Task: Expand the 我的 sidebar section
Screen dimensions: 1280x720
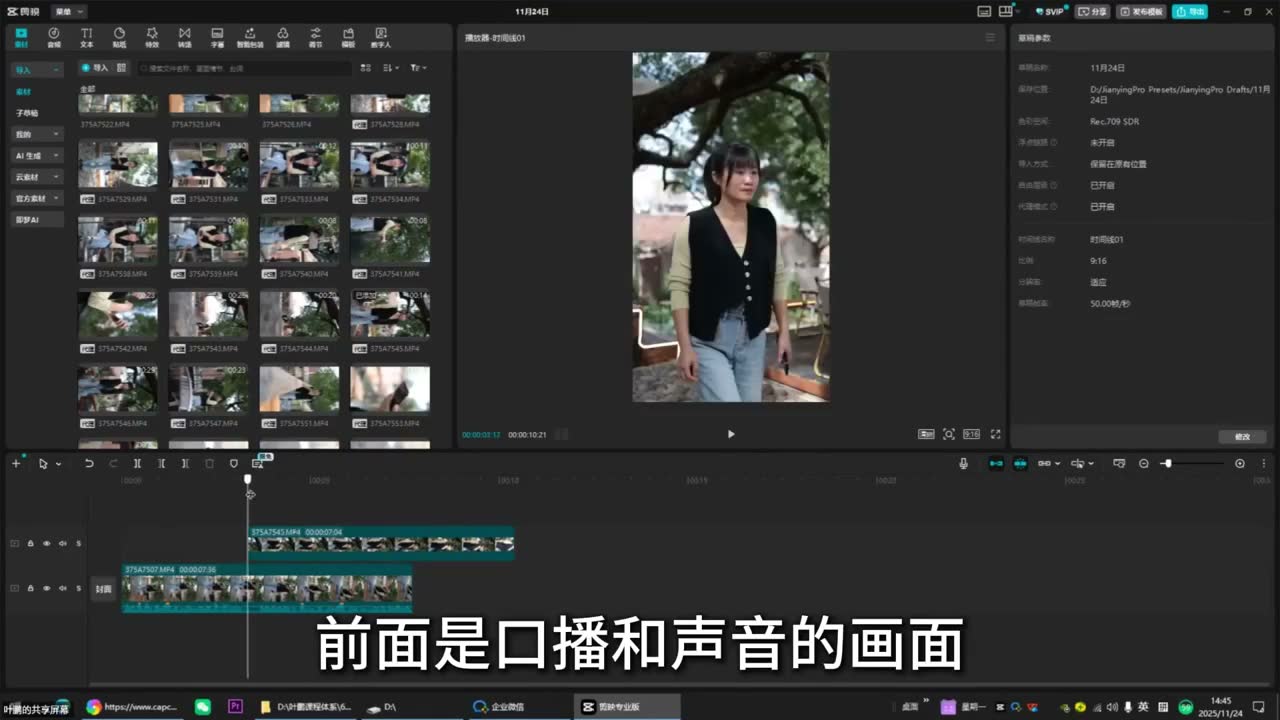Action: coord(37,134)
